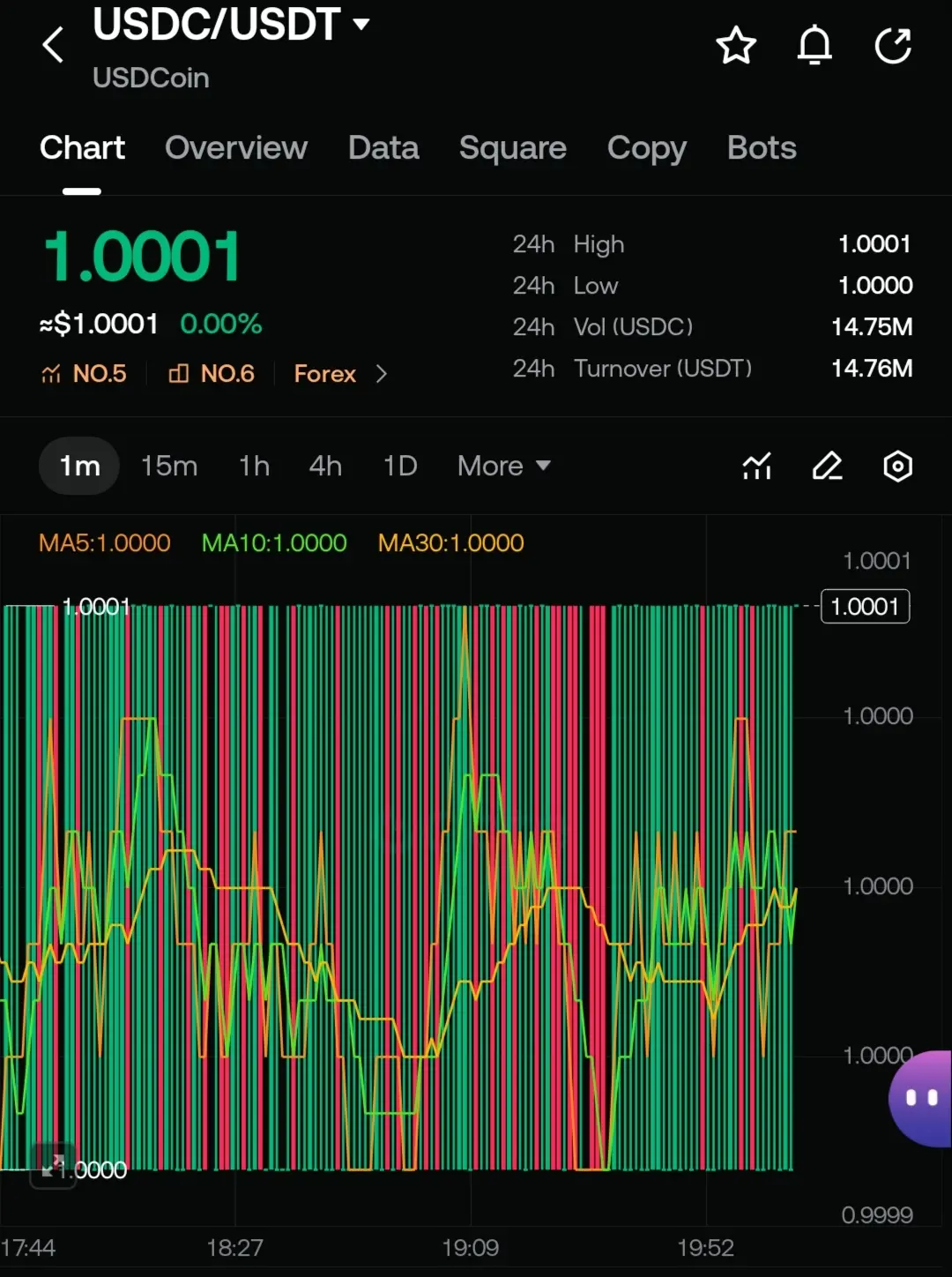Open the Square tab

click(513, 148)
